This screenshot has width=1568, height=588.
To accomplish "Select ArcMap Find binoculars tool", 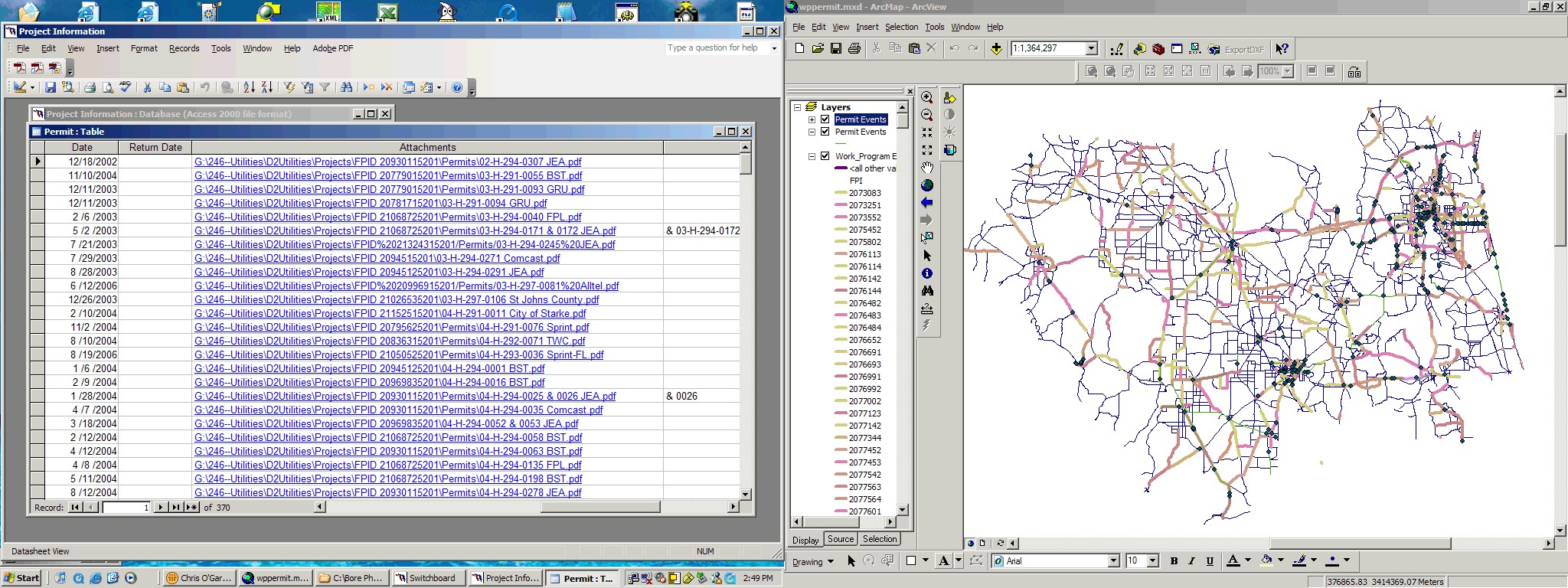I will coord(927,291).
